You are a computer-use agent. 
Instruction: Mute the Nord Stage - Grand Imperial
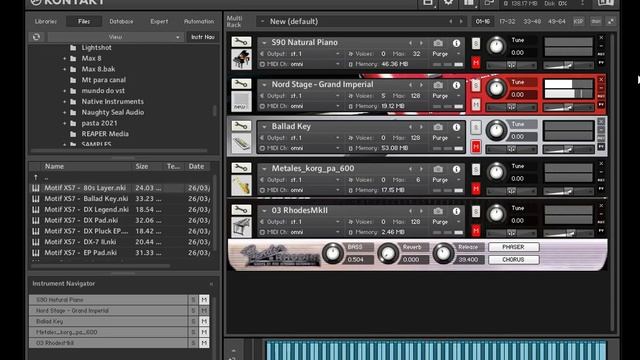click(x=476, y=105)
